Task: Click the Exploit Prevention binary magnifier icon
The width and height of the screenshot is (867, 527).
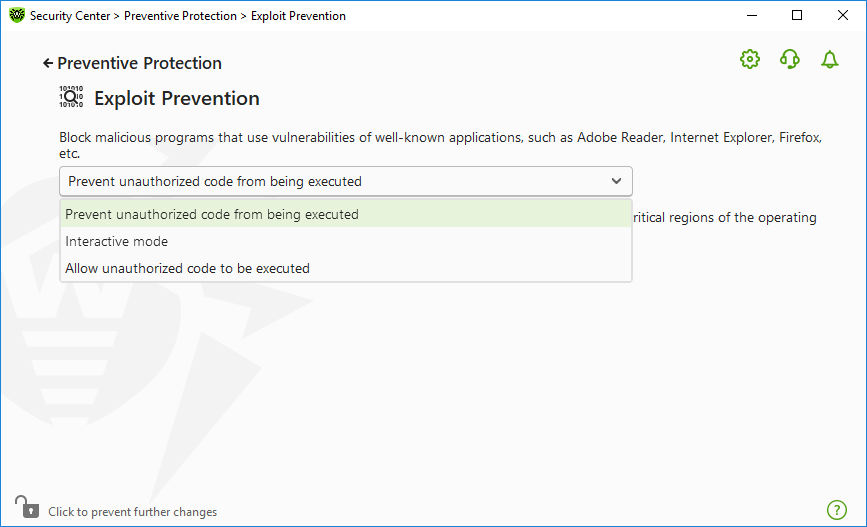Action: (x=71, y=97)
